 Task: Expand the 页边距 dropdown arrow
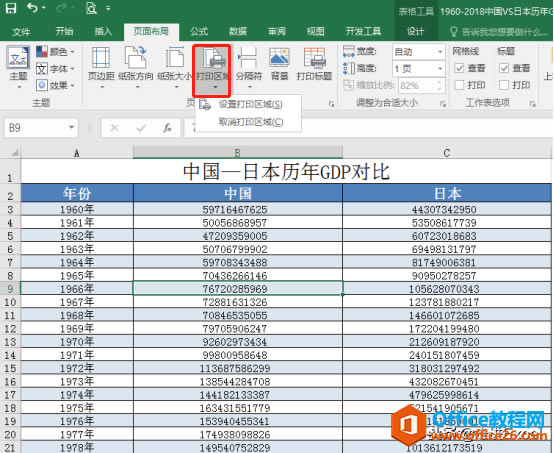(x=102, y=87)
